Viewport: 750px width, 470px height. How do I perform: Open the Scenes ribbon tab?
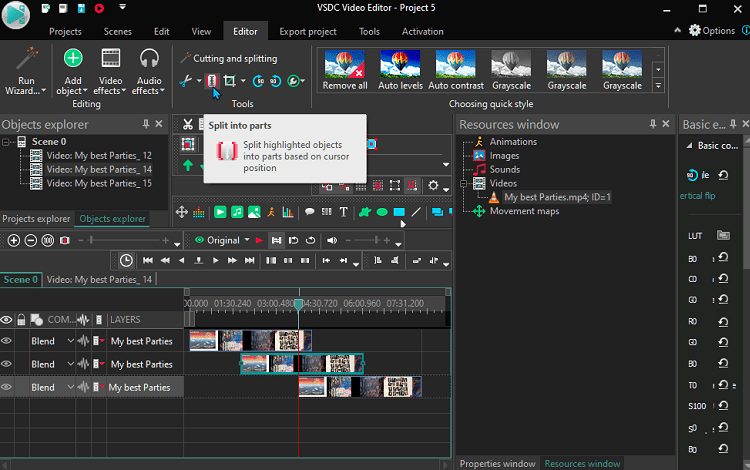point(117,32)
